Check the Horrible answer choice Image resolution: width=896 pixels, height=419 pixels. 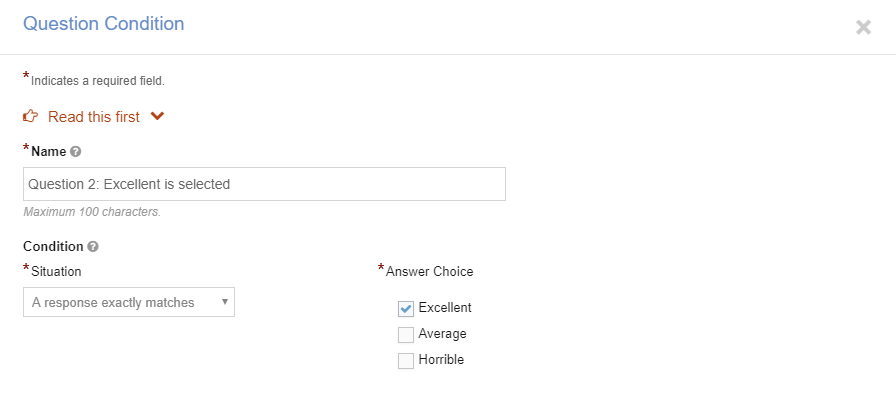point(406,361)
